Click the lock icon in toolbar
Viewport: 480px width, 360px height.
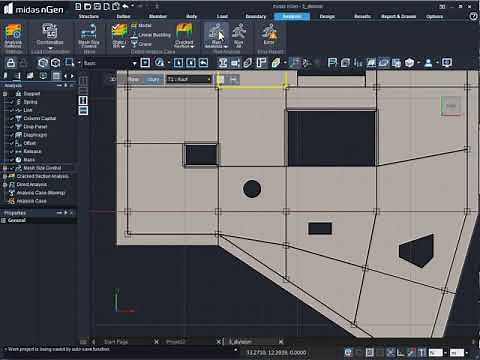pyautogui.click(x=11, y=63)
